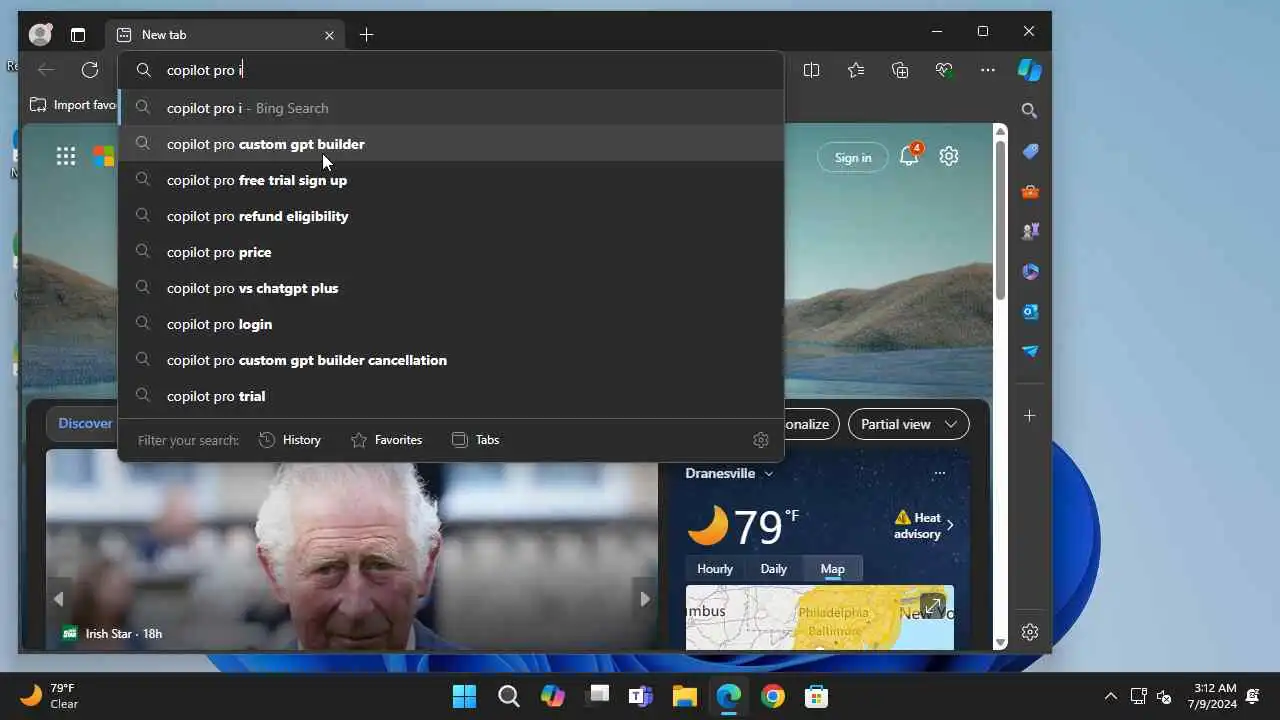Image resolution: width=1280 pixels, height=720 pixels.
Task: Pick 'copilot pro trial' suggestion
Action: (451, 396)
